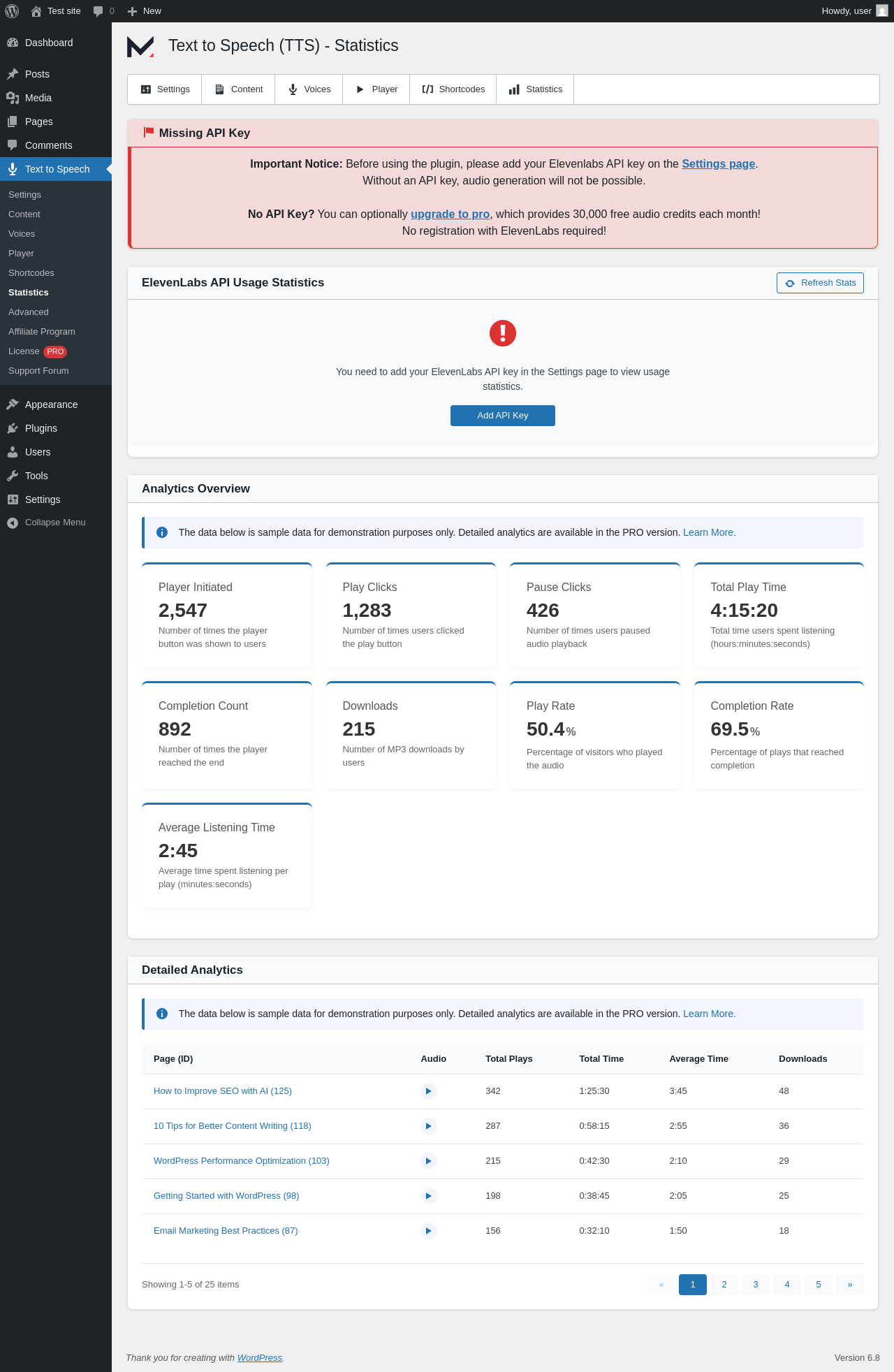Open Getting Started with WordPress link

point(226,1196)
